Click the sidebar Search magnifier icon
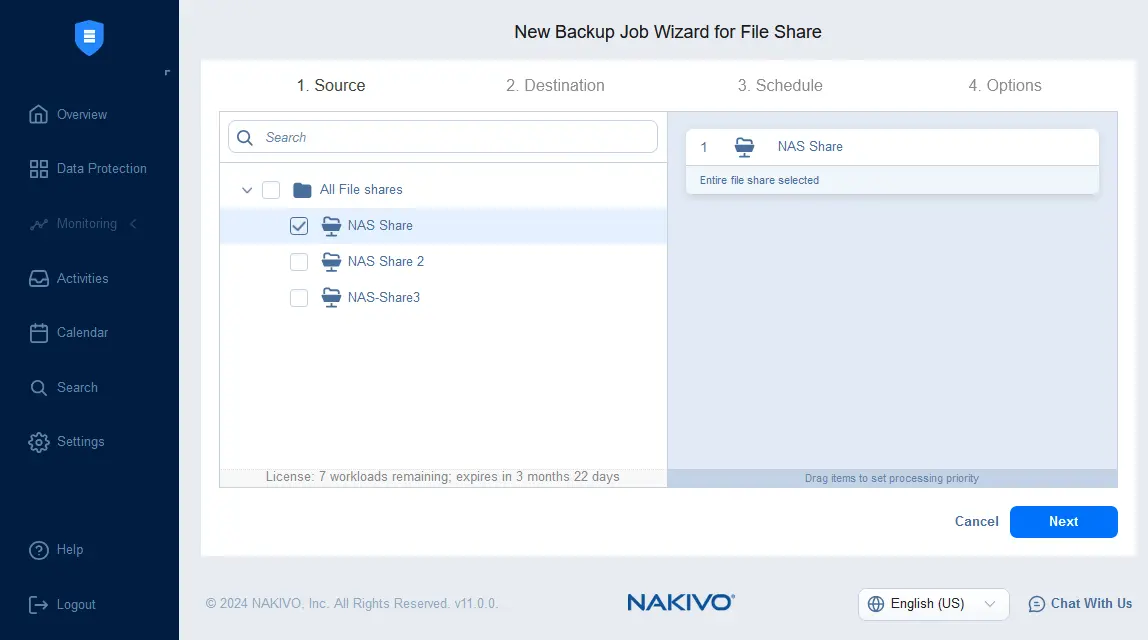The image size is (1148, 640). click(39, 387)
